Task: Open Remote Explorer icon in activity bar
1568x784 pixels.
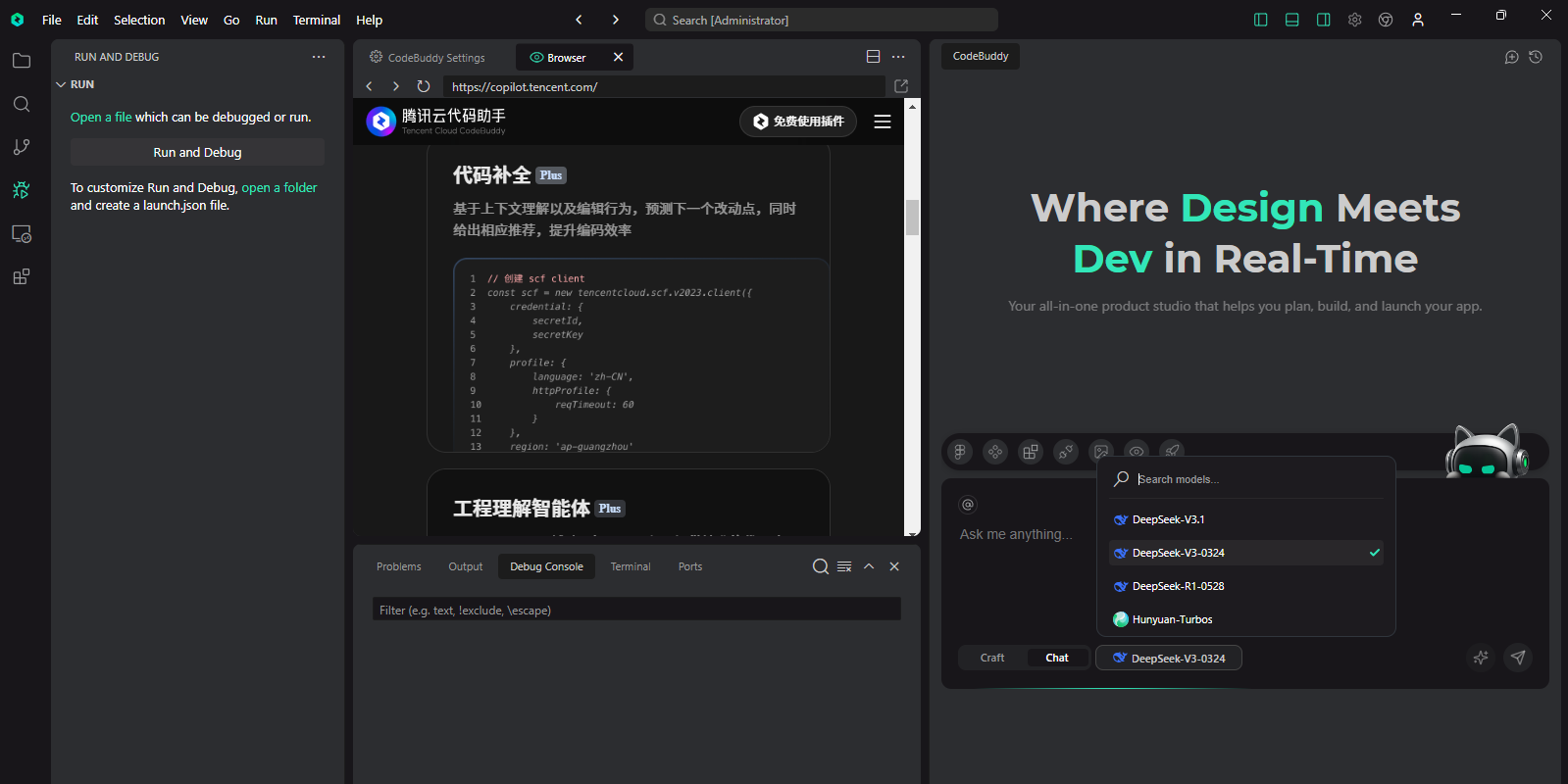Action: click(x=22, y=234)
